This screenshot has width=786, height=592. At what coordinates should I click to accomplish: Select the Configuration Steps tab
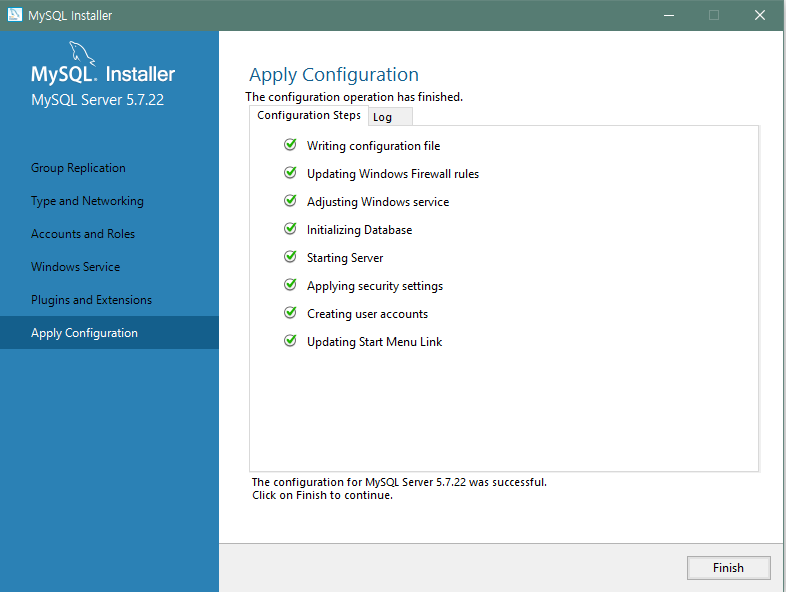(309, 115)
